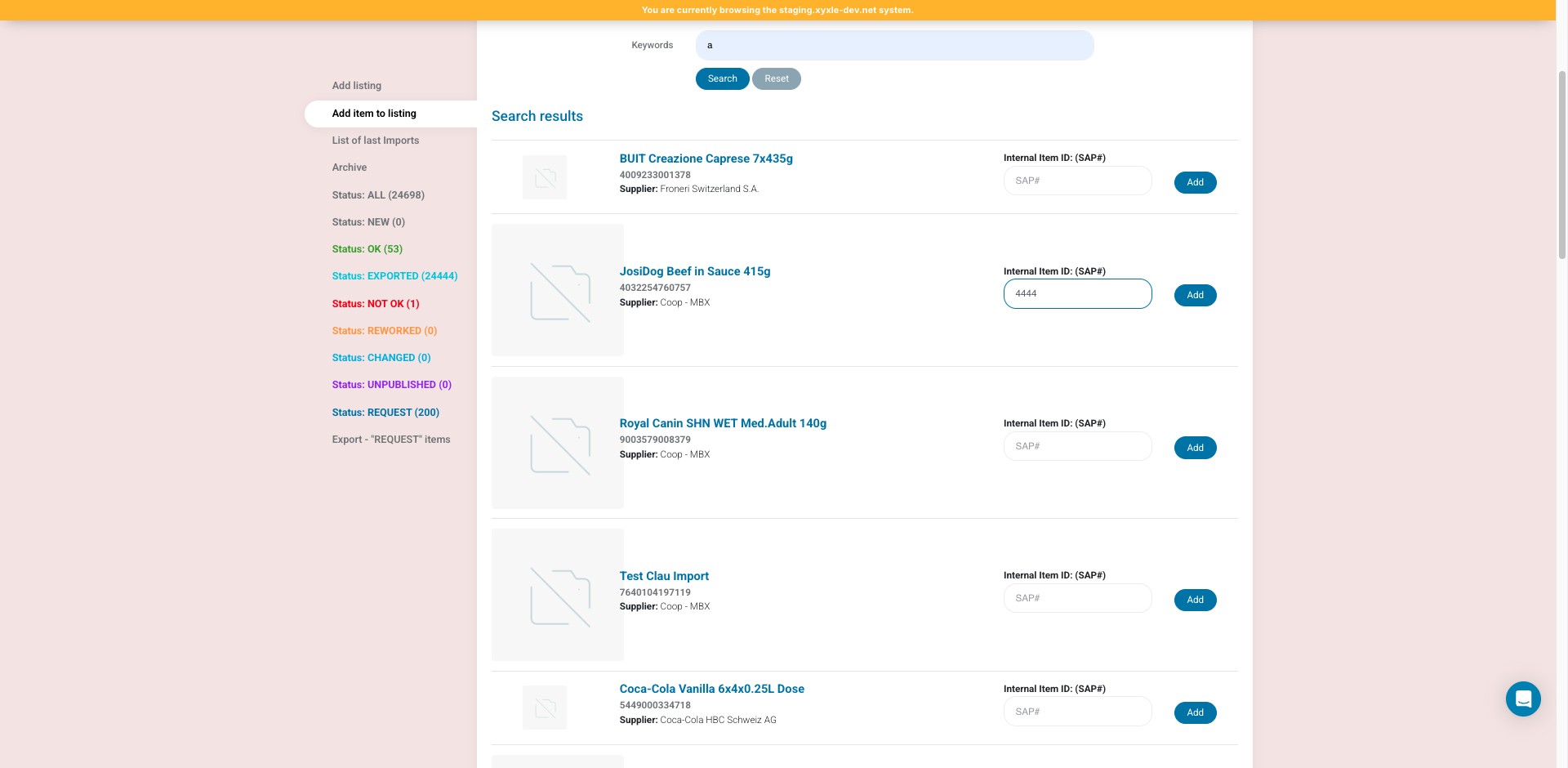Add JosiDog Beef in Sauce to listing
The width and height of the screenshot is (1568, 768).
(1195, 295)
